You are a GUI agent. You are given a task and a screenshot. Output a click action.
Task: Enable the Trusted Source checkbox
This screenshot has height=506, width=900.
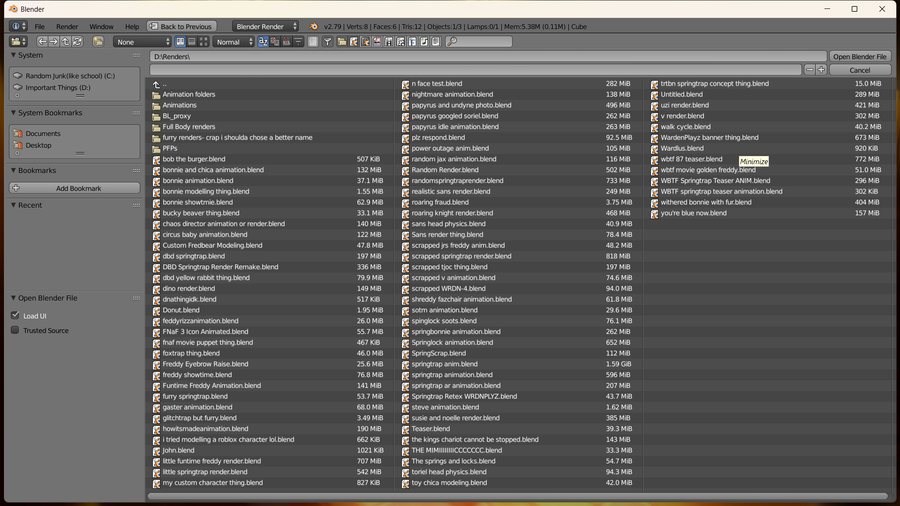(15, 330)
